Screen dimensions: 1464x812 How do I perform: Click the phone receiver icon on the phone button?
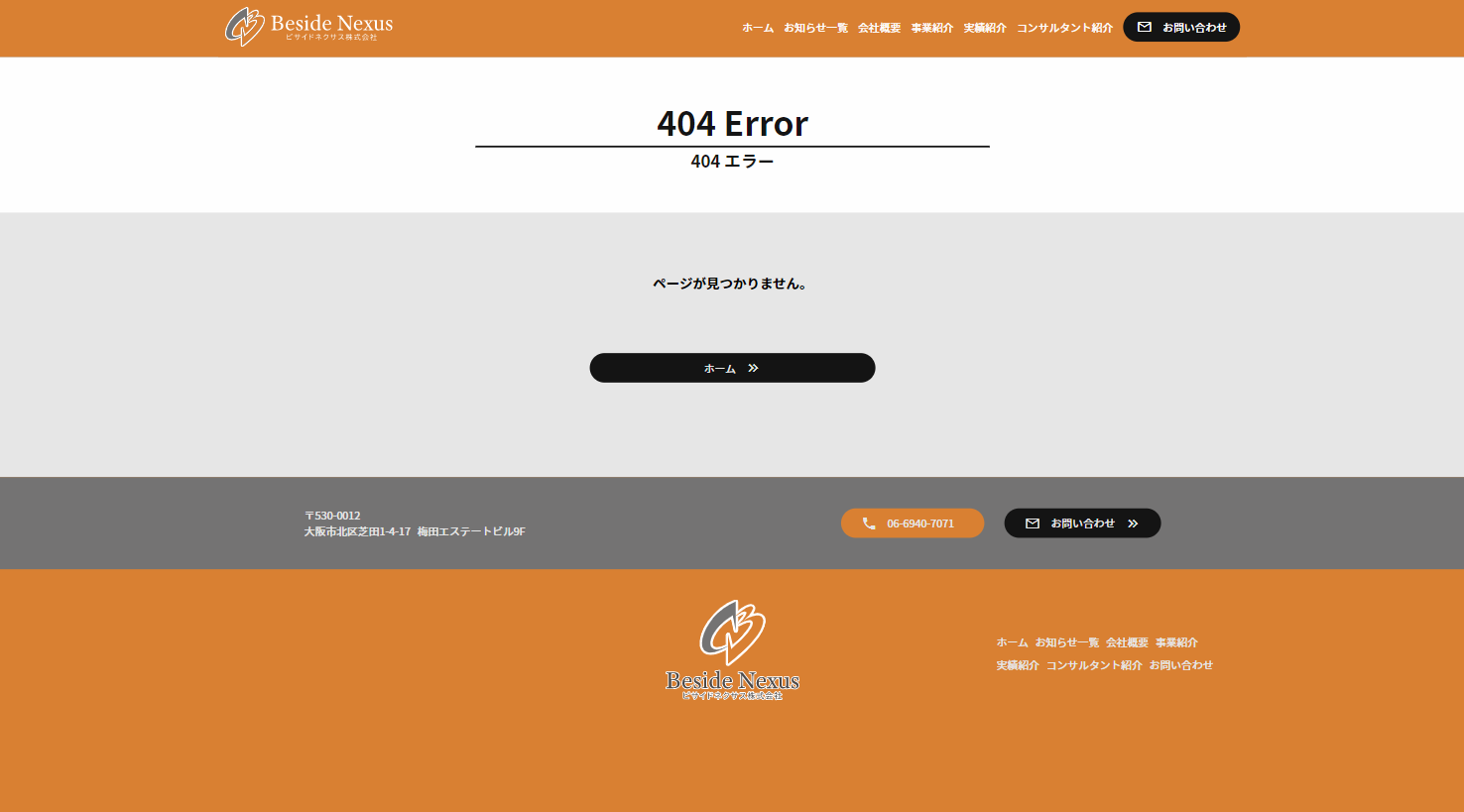point(868,522)
